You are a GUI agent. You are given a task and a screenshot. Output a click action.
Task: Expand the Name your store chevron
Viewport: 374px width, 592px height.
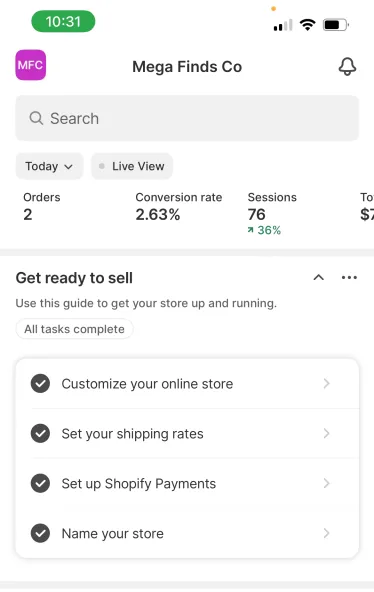pos(326,533)
